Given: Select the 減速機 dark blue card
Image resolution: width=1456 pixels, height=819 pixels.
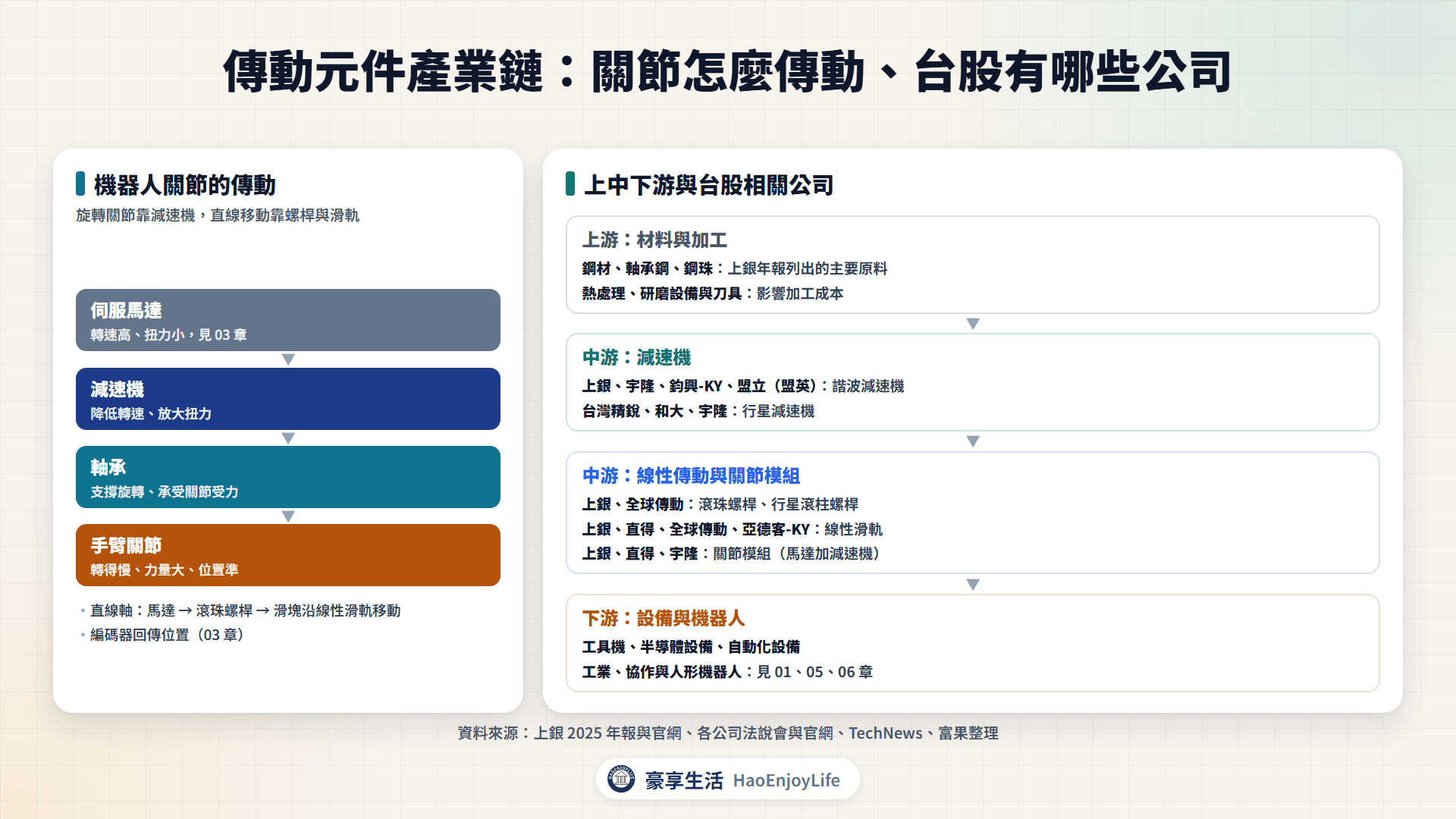Looking at the screenshot, I should tap(288, 399).
